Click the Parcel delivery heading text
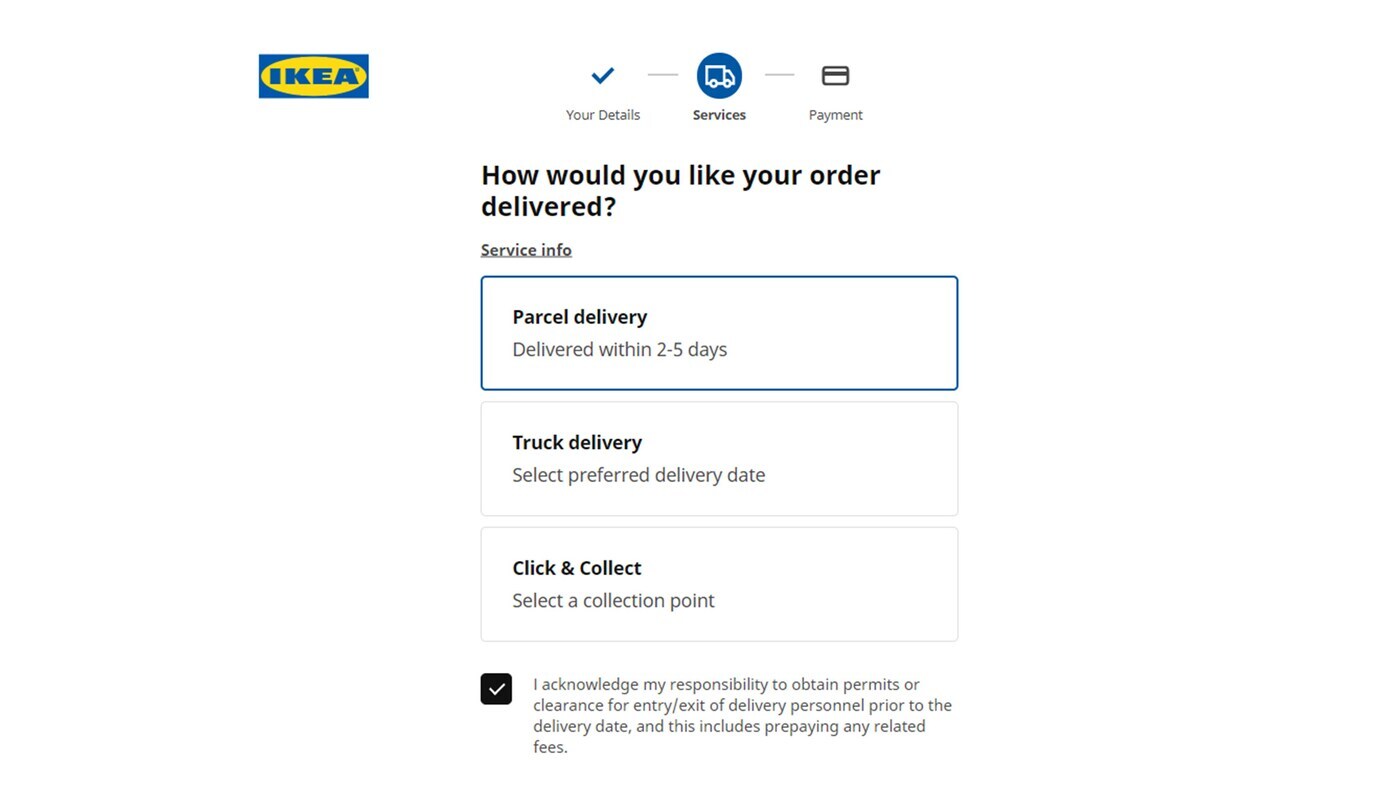1400x788 pixels. coord(580,316)
